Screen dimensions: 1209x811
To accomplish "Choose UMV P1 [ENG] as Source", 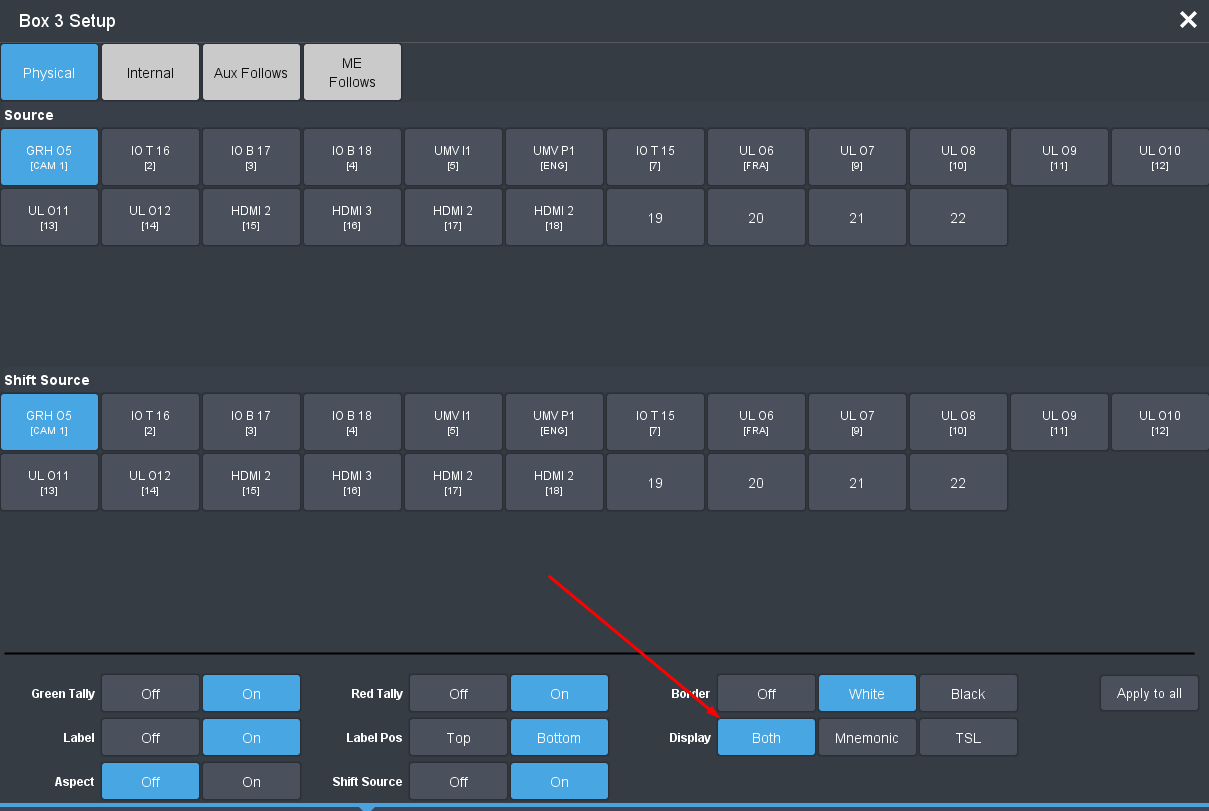I will (x=554, y=157).
